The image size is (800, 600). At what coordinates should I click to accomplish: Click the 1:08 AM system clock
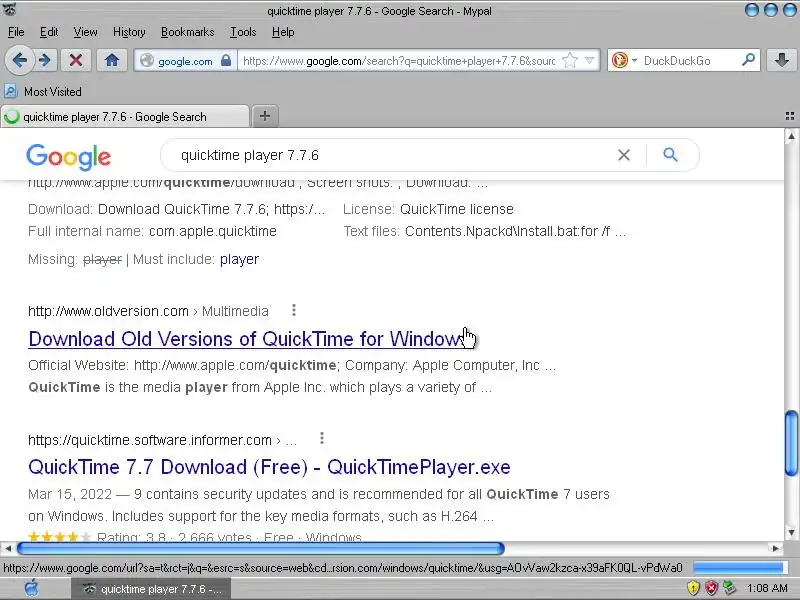(767, 588)
